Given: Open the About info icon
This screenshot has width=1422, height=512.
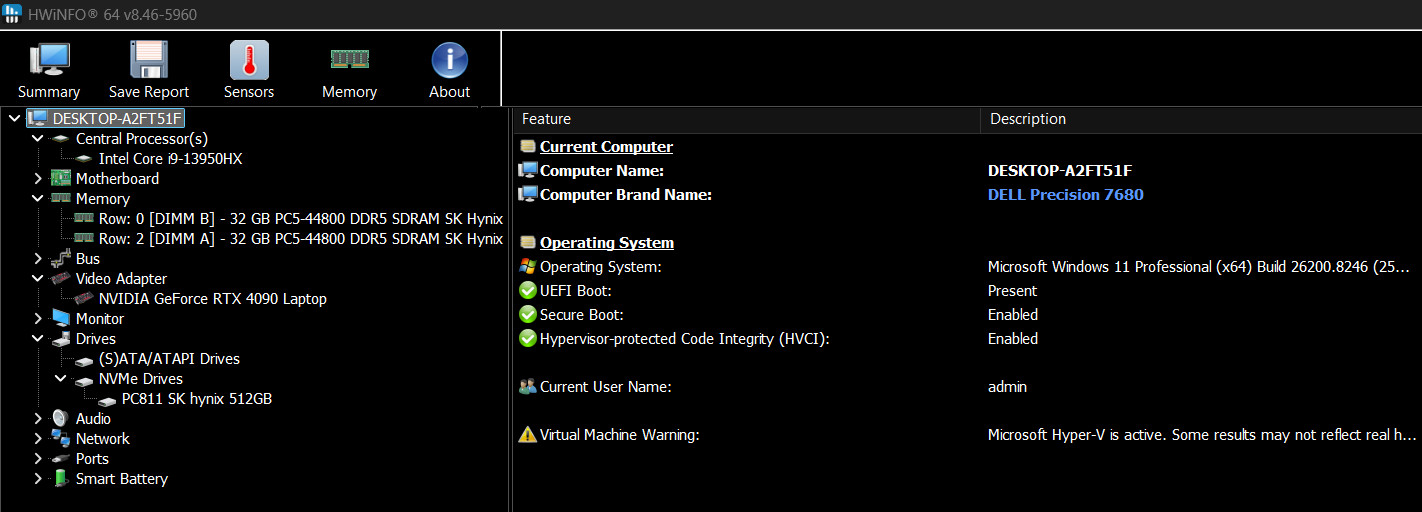Looking at the screenshot, I should (x=450, y=60).
